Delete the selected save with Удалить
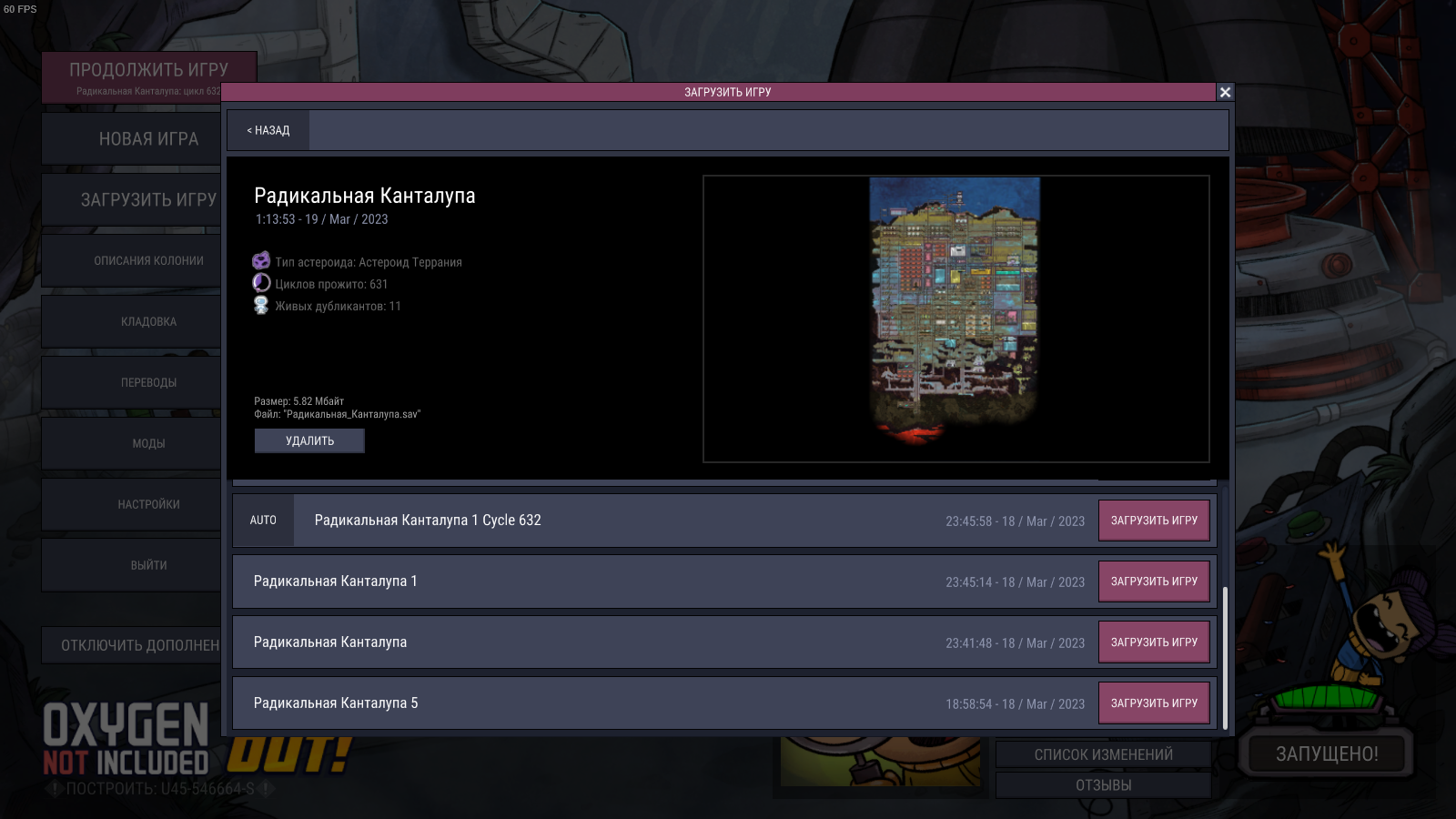This screenshot has height=819, width=1456. tap(309, 441)
